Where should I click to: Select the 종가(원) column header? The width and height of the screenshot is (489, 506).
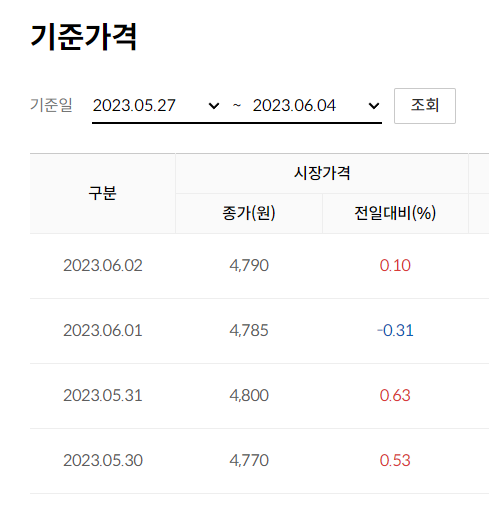click(249, 213)
